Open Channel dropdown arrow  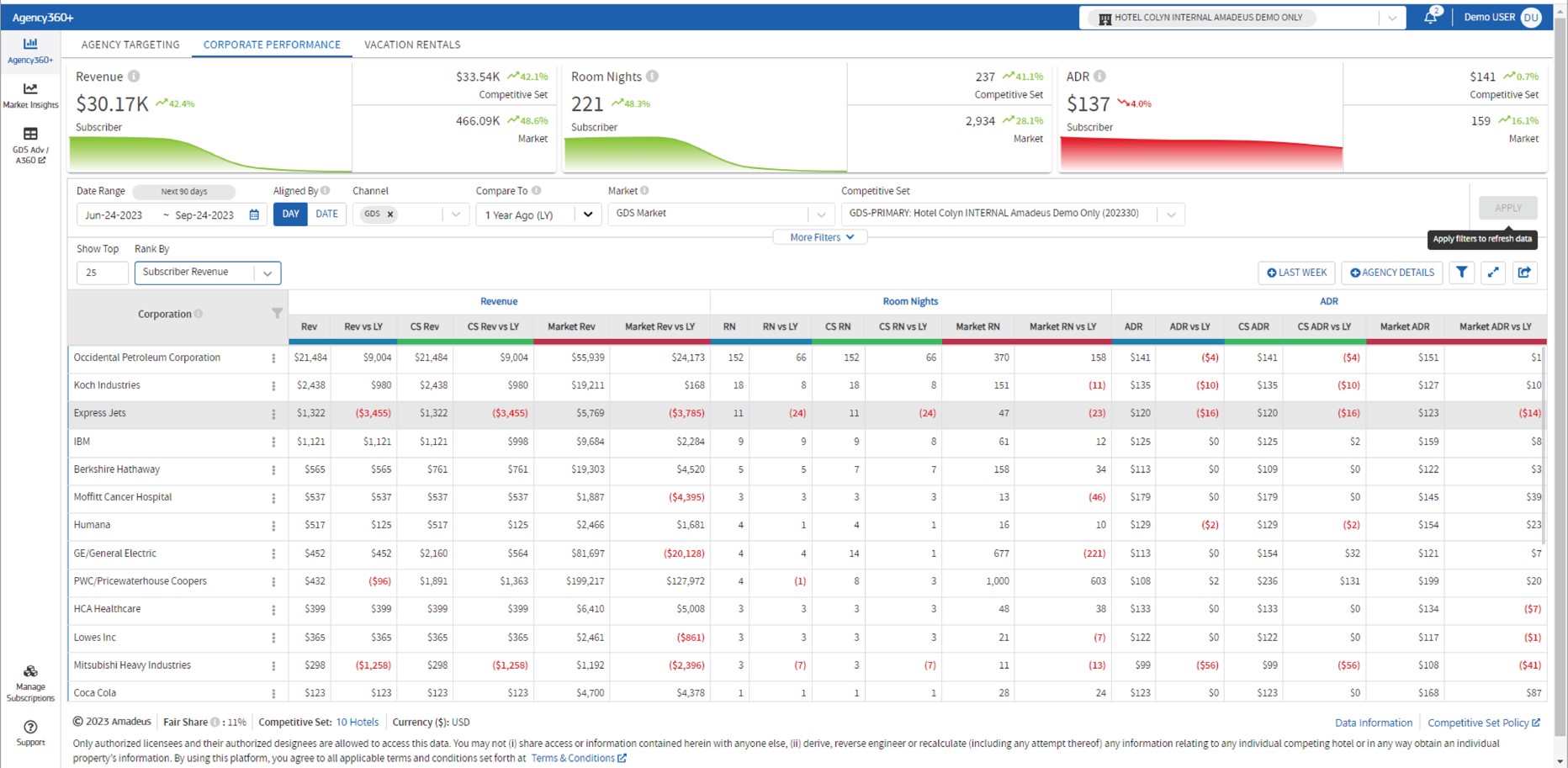[456, 215]
